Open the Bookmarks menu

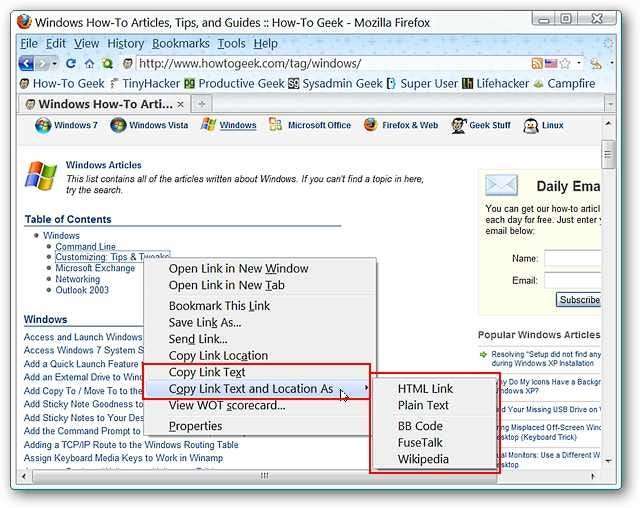point(181,44)
